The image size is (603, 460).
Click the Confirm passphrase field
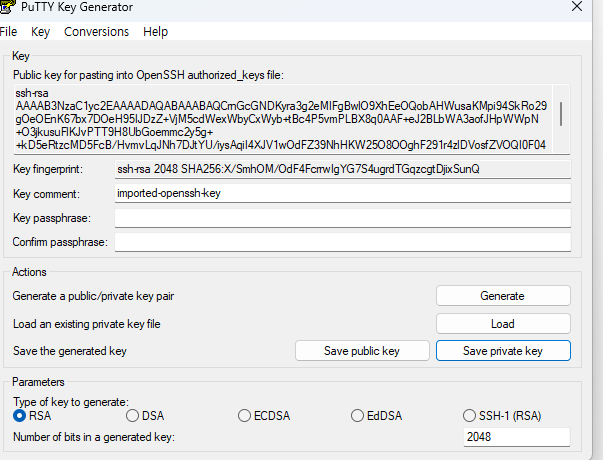[343, 242]
